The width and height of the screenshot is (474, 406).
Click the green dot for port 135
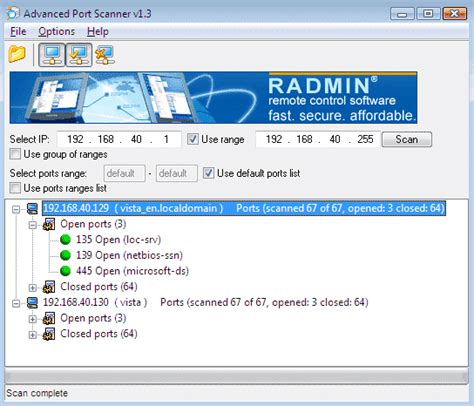(65, 239)
